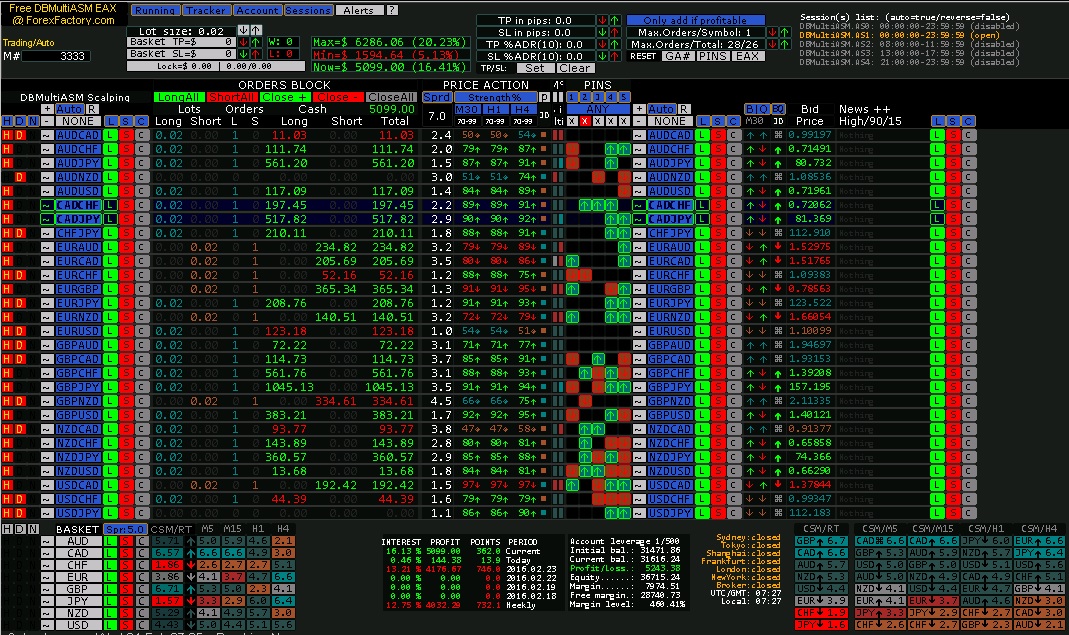Click the left EURUSD symbol button

(x=78, y=331)
